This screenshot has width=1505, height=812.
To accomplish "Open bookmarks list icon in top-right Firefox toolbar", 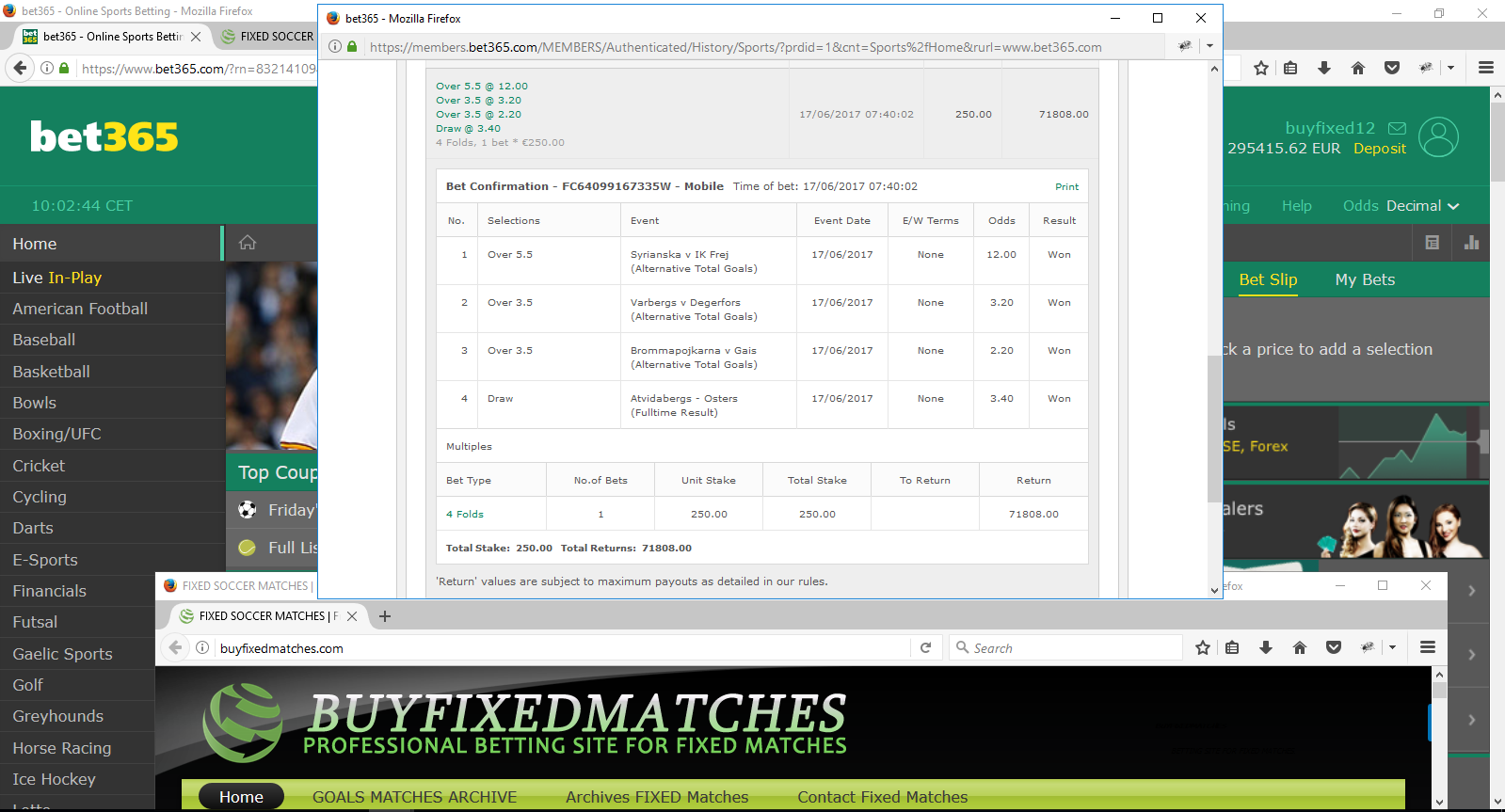I will [x=1290, y=68].
